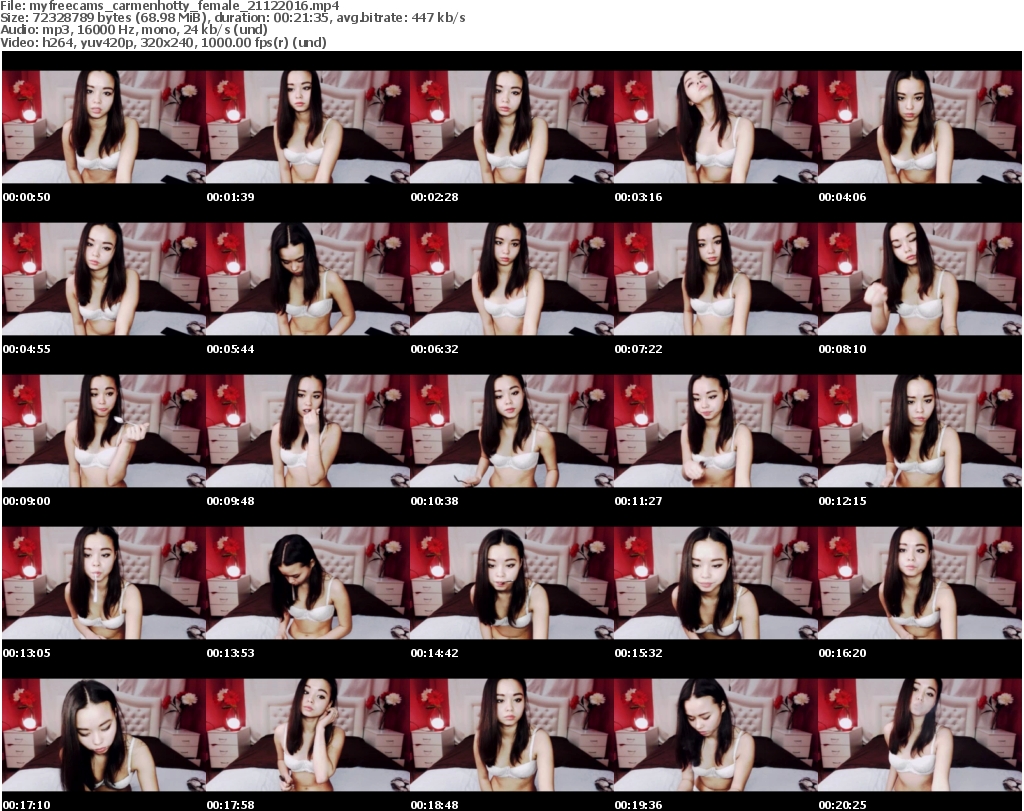The height and width of the screenshot is (811, 1024).
Task: Select the thumbnail at 00:07:22
Action: coord(715,279)
